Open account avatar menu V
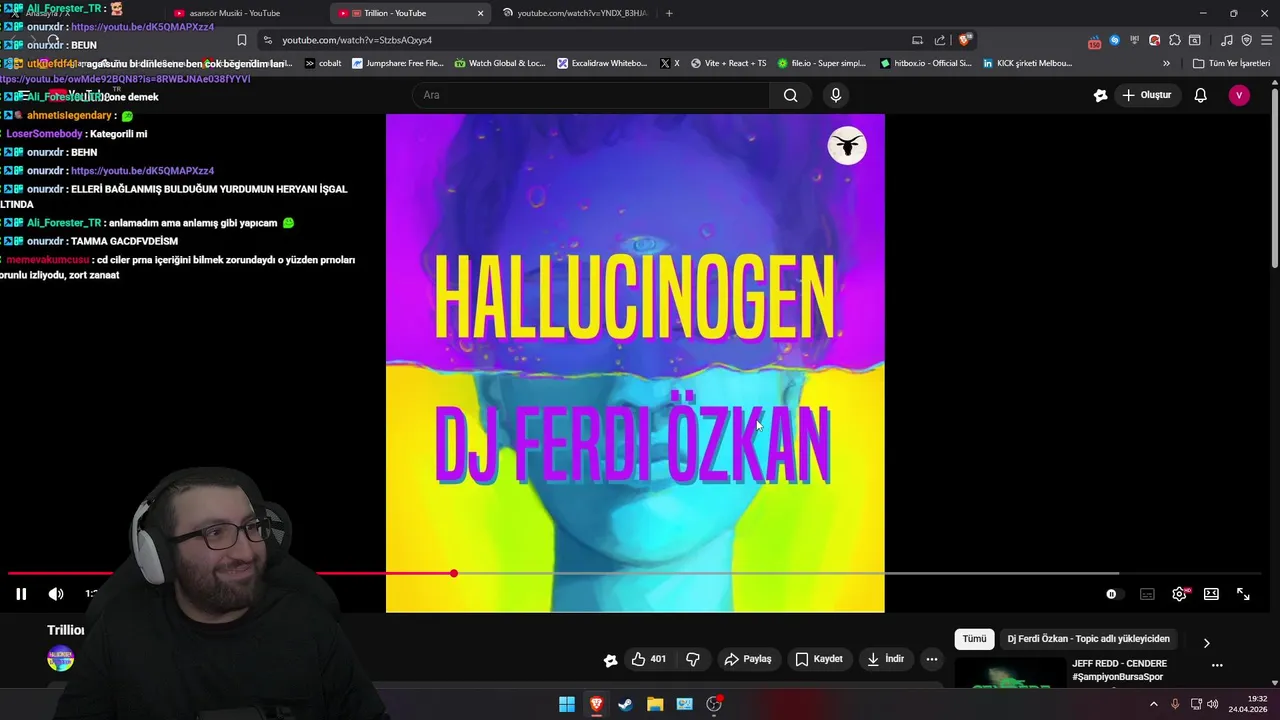Image resolution: width=1280 pixels, height=720 pixels. click(x=1239, y=95)
